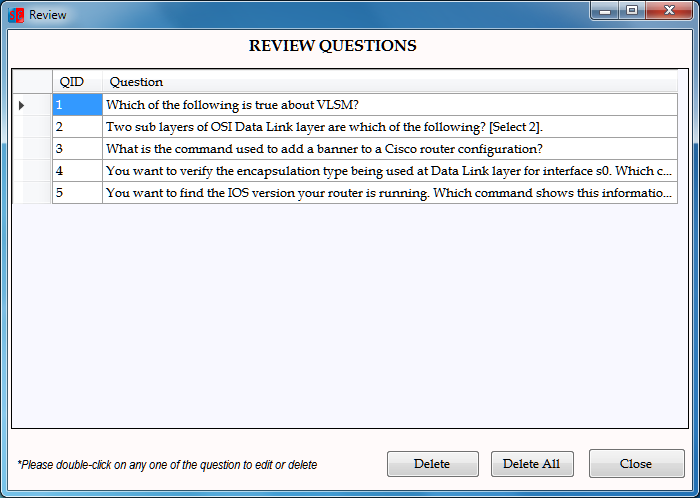Viewport: 700px width, 498px height.
Task: Click the Question column header
Action: [x=390, y=82]
